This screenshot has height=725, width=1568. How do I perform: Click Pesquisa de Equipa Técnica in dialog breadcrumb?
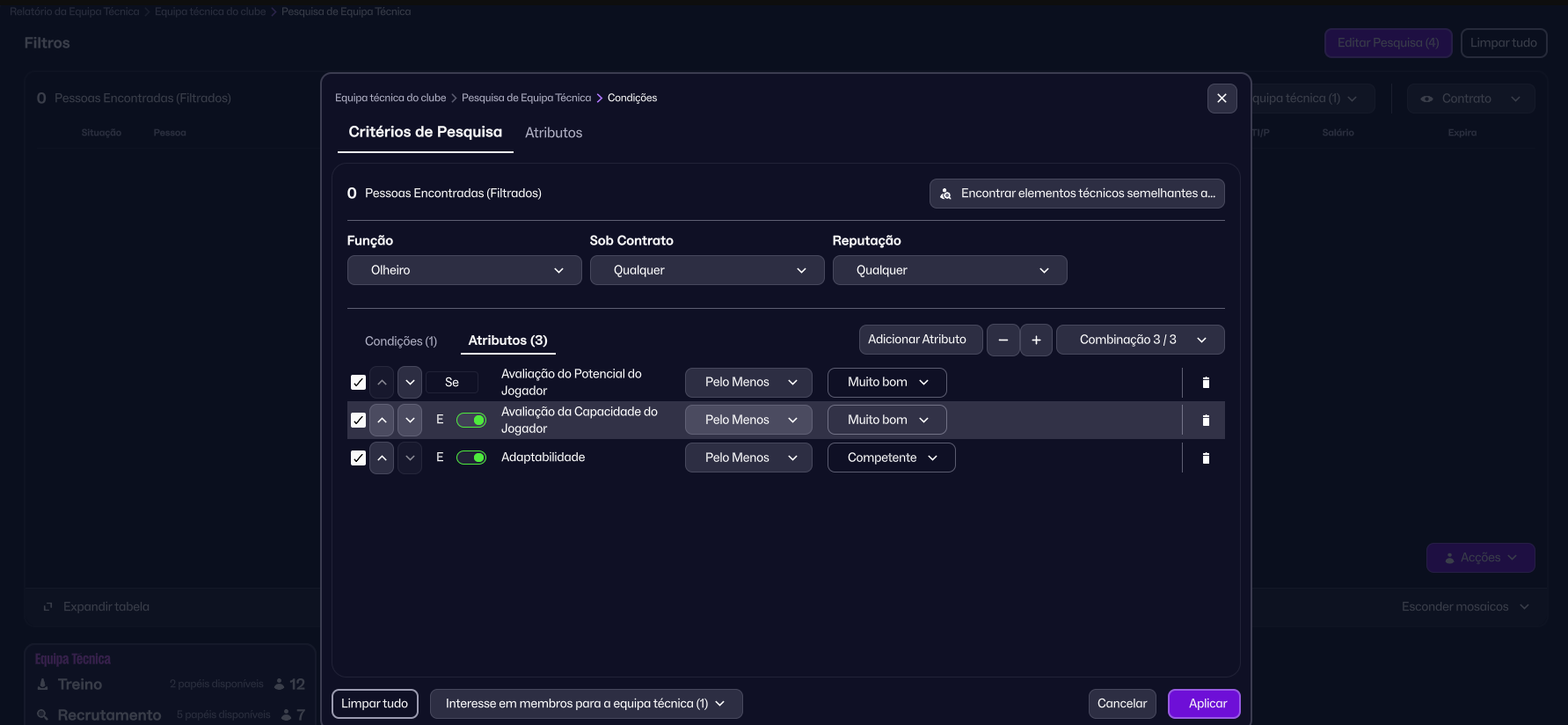[526, 99]
